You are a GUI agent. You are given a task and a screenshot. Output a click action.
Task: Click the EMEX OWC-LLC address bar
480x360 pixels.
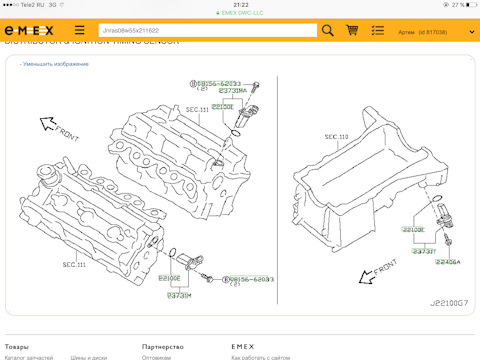click(x=240, y=13)
